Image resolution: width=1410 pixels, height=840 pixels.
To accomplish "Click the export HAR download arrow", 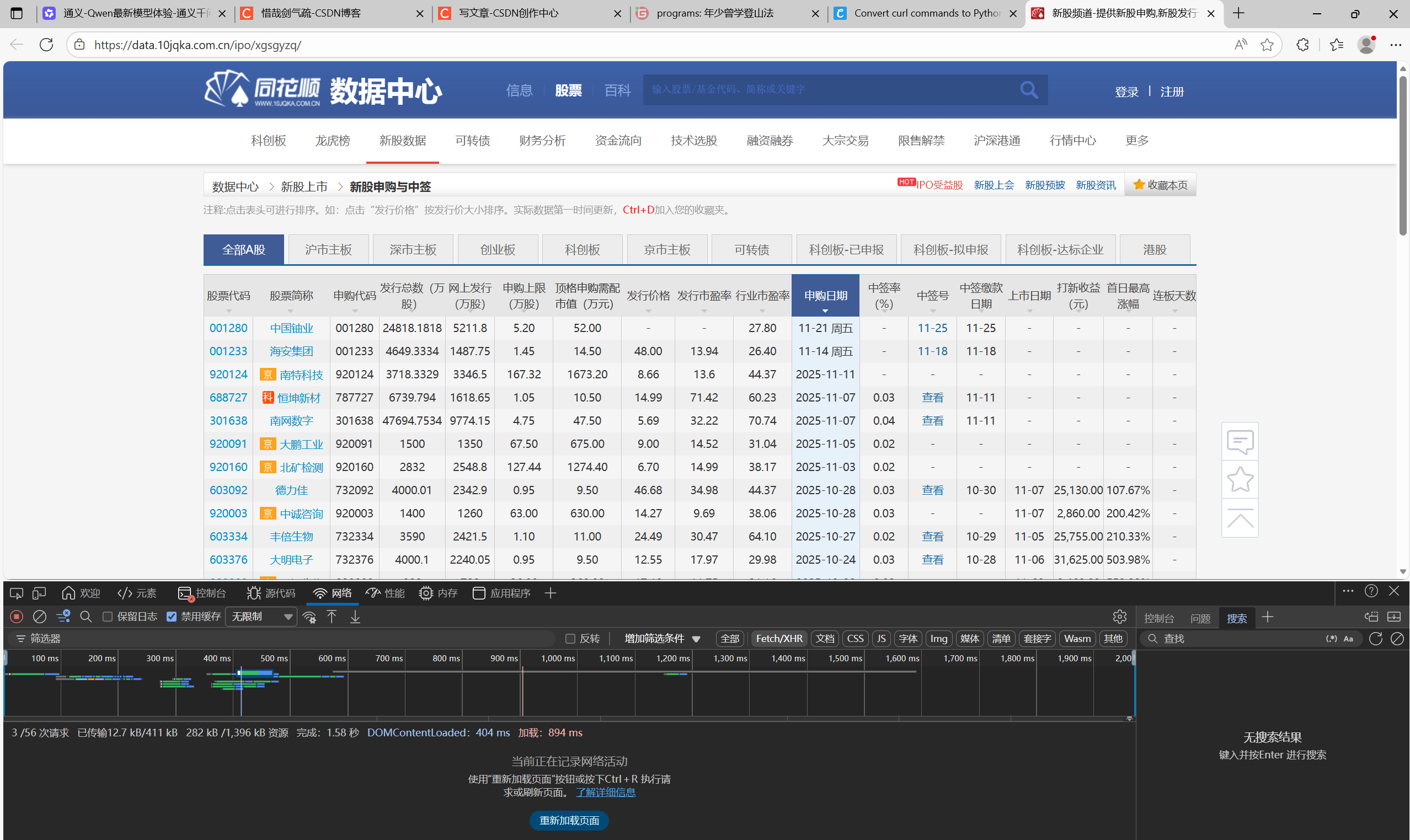I will (355, 617).
